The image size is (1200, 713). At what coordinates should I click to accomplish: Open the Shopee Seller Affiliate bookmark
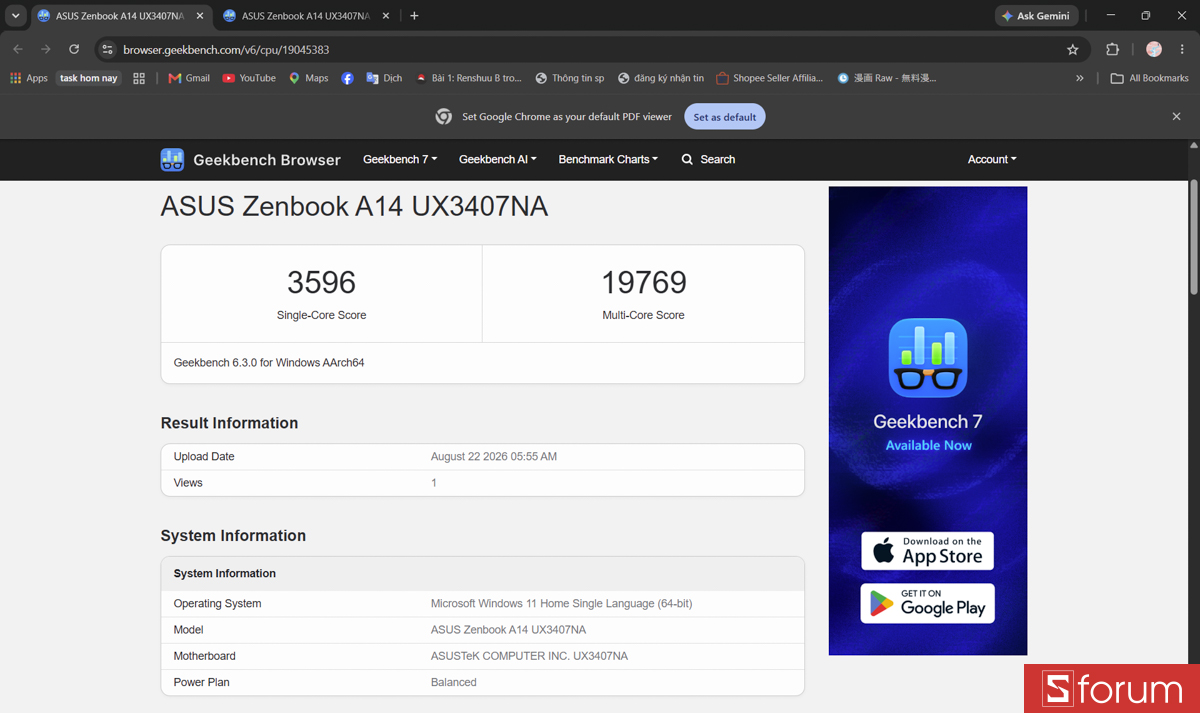click(x=770, y=78)
